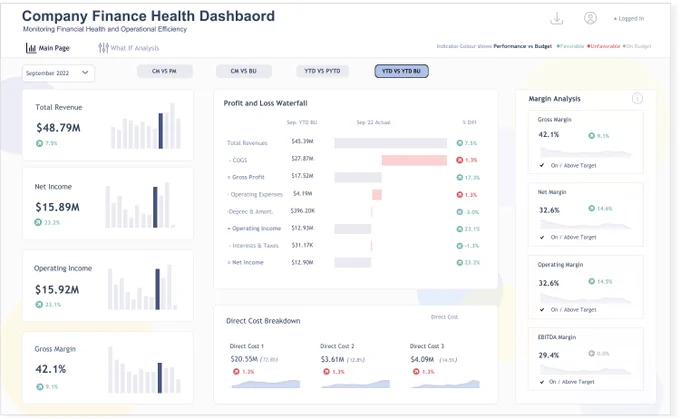Click the Favorable legend label
Screen dimensions: 680x419
(572, 46)
